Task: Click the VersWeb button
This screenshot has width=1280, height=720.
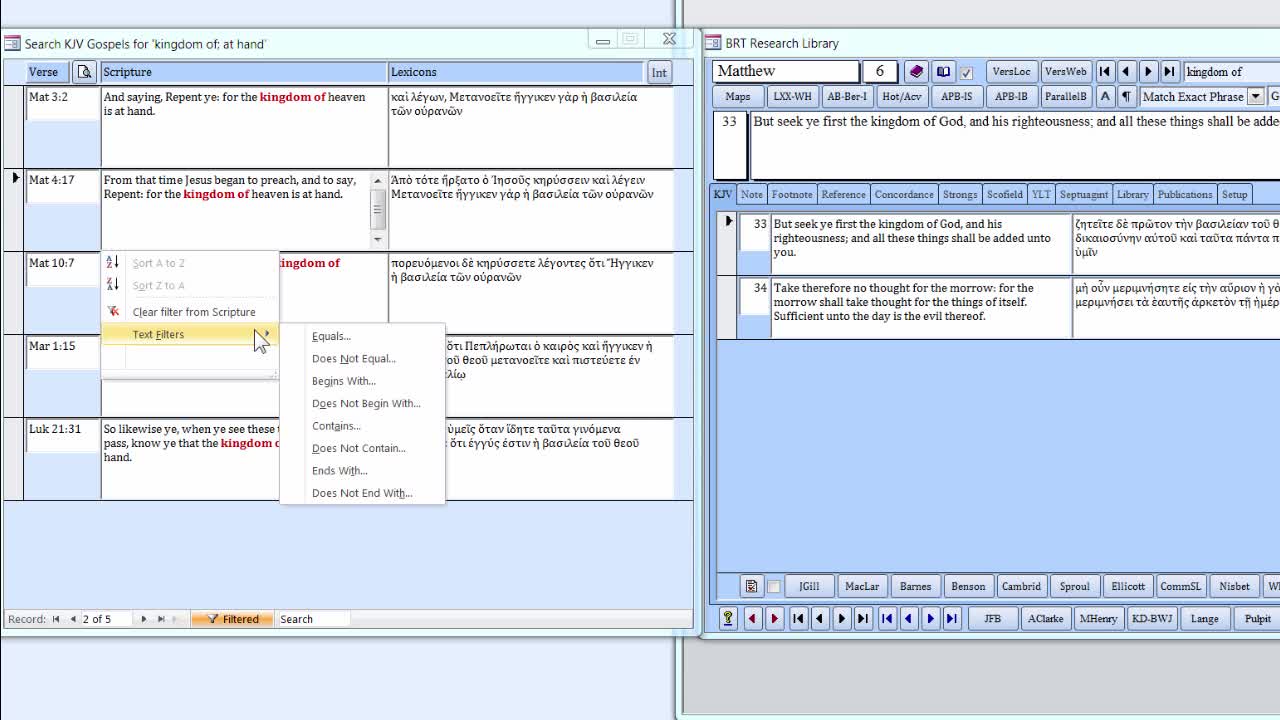Action: click(x=1065, y=72)
